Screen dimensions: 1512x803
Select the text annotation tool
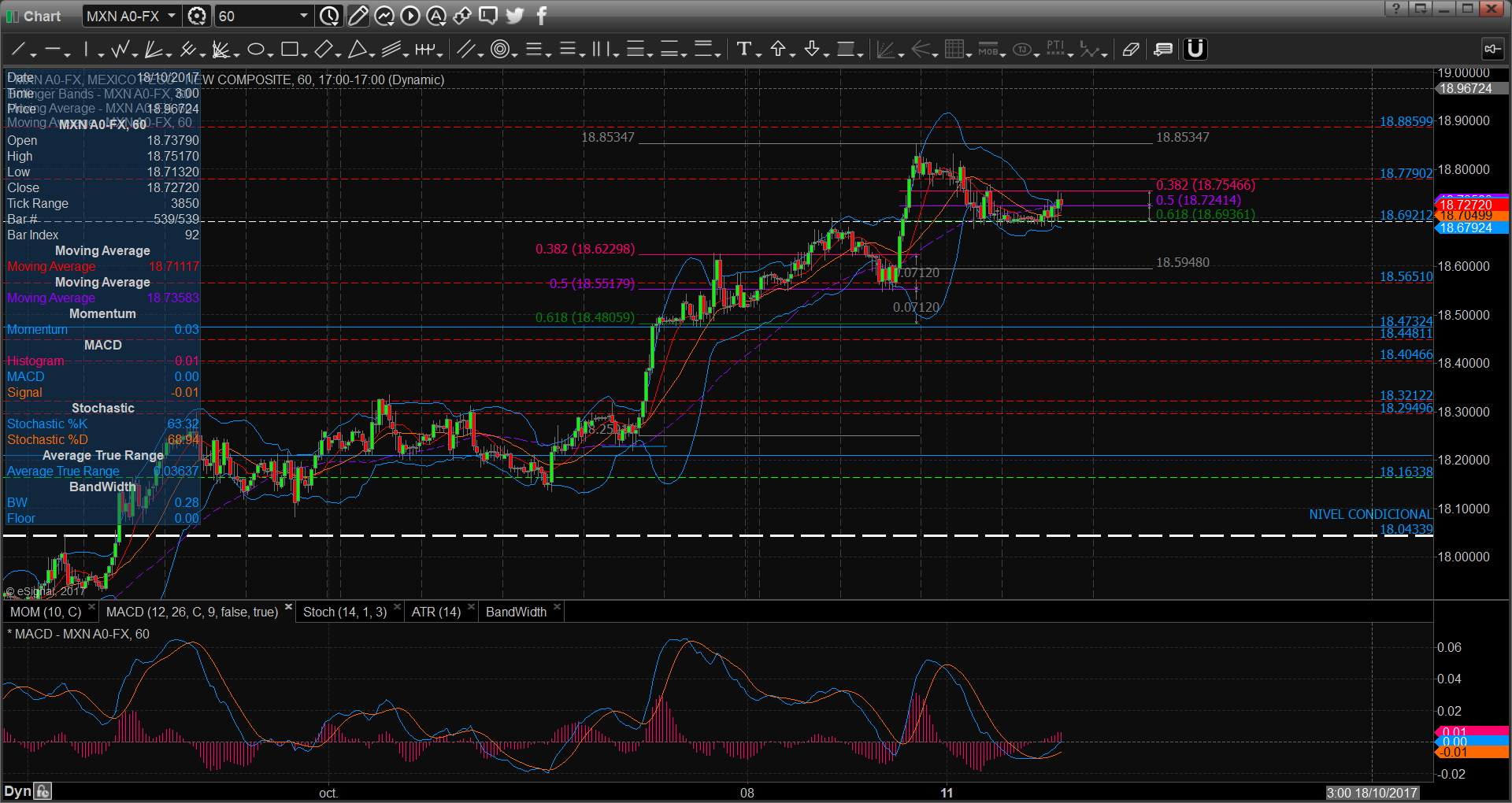pos(743,50)
